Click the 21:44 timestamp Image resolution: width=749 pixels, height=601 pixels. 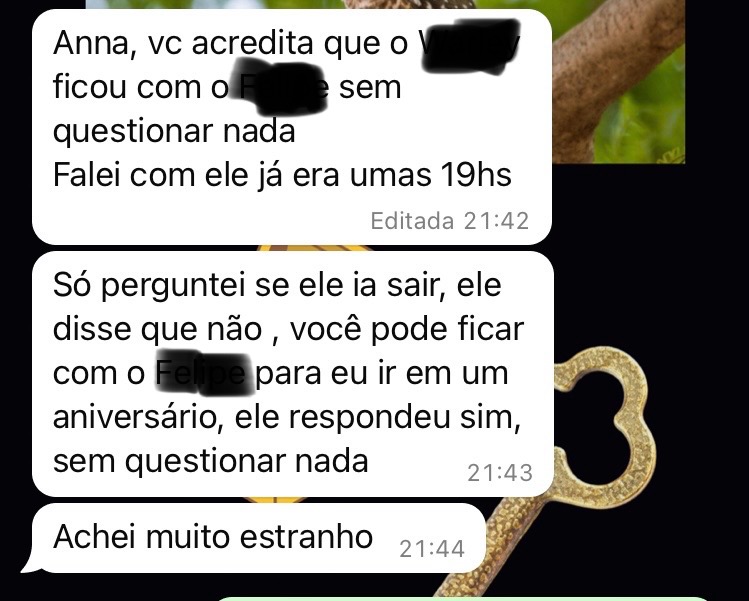point(432,549)
